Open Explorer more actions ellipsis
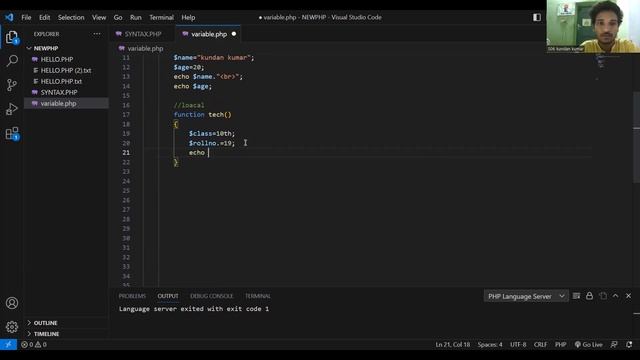Screen dimensions: 640x360 pos(97,34)
